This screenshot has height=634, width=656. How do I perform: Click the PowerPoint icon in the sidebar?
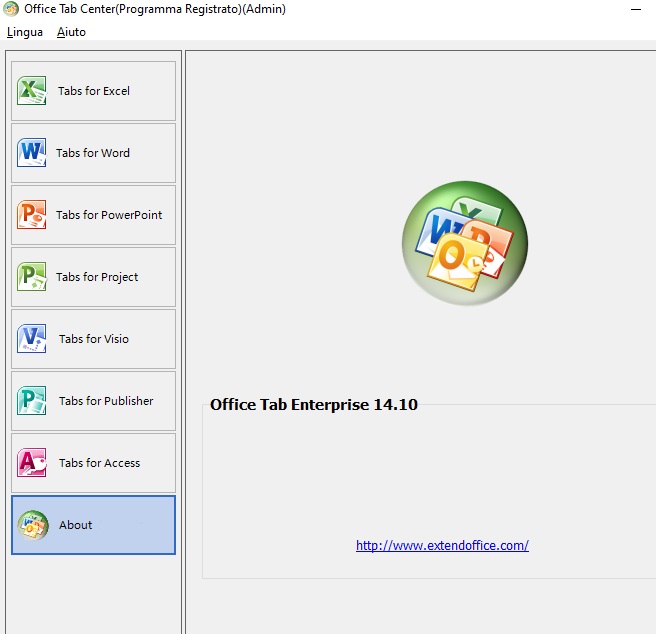[31, 214]
